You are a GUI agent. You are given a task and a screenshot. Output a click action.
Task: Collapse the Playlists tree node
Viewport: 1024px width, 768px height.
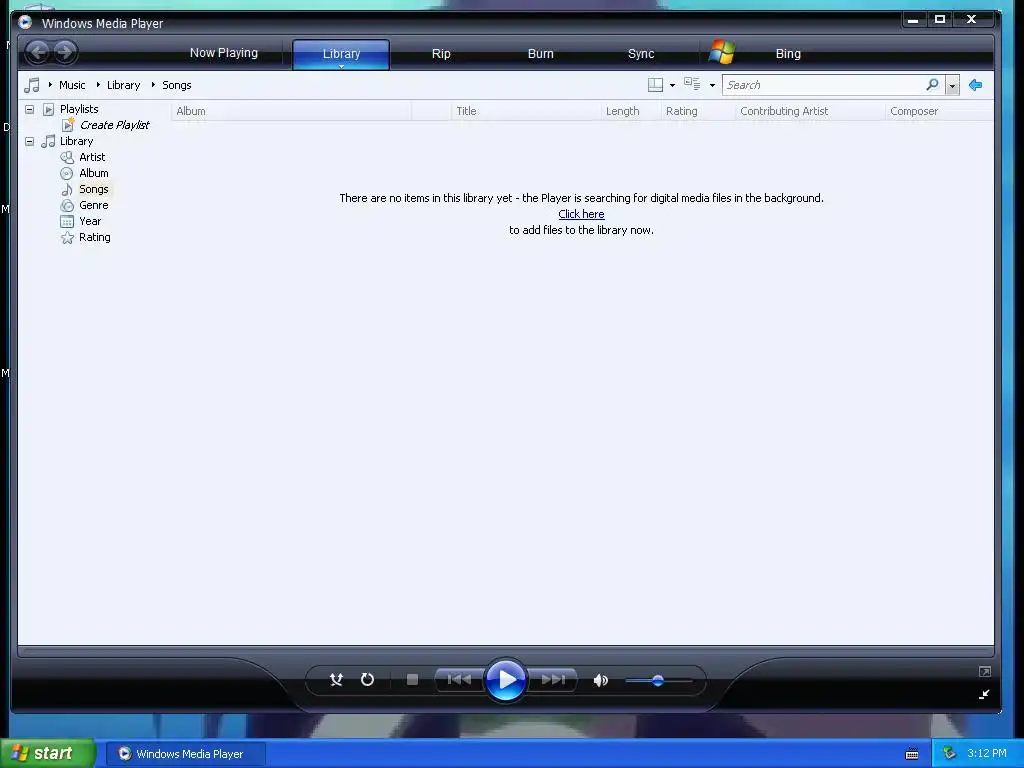[29, 109]
